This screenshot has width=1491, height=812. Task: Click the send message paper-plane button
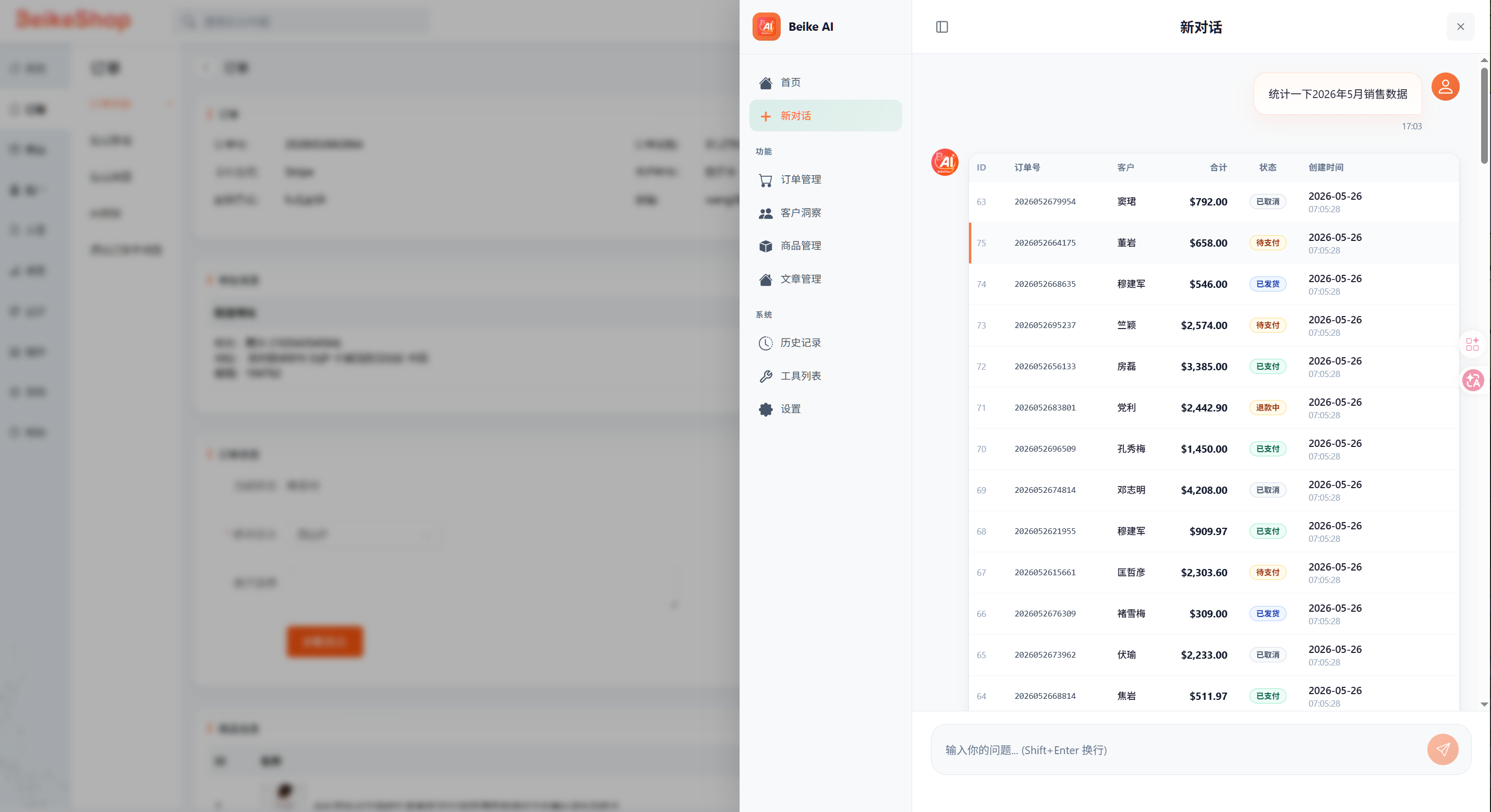[1442, 749]
